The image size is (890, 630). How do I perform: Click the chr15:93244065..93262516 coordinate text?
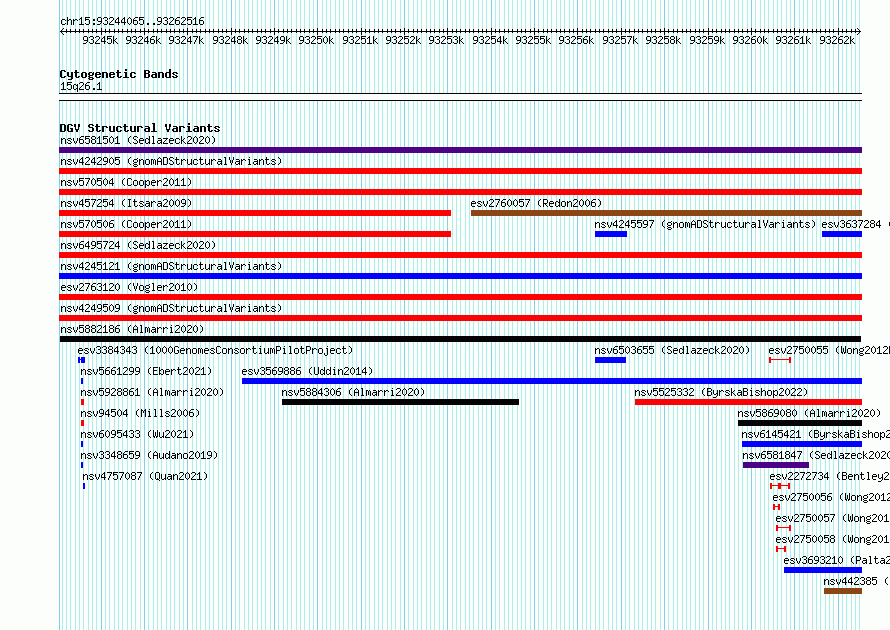pos(132,21)
